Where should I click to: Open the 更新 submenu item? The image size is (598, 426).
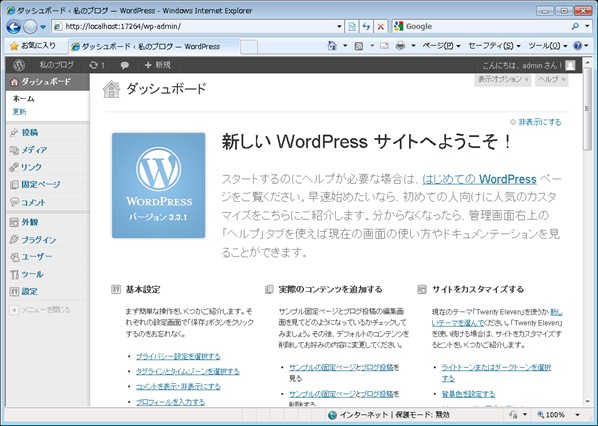coord(19,112)
